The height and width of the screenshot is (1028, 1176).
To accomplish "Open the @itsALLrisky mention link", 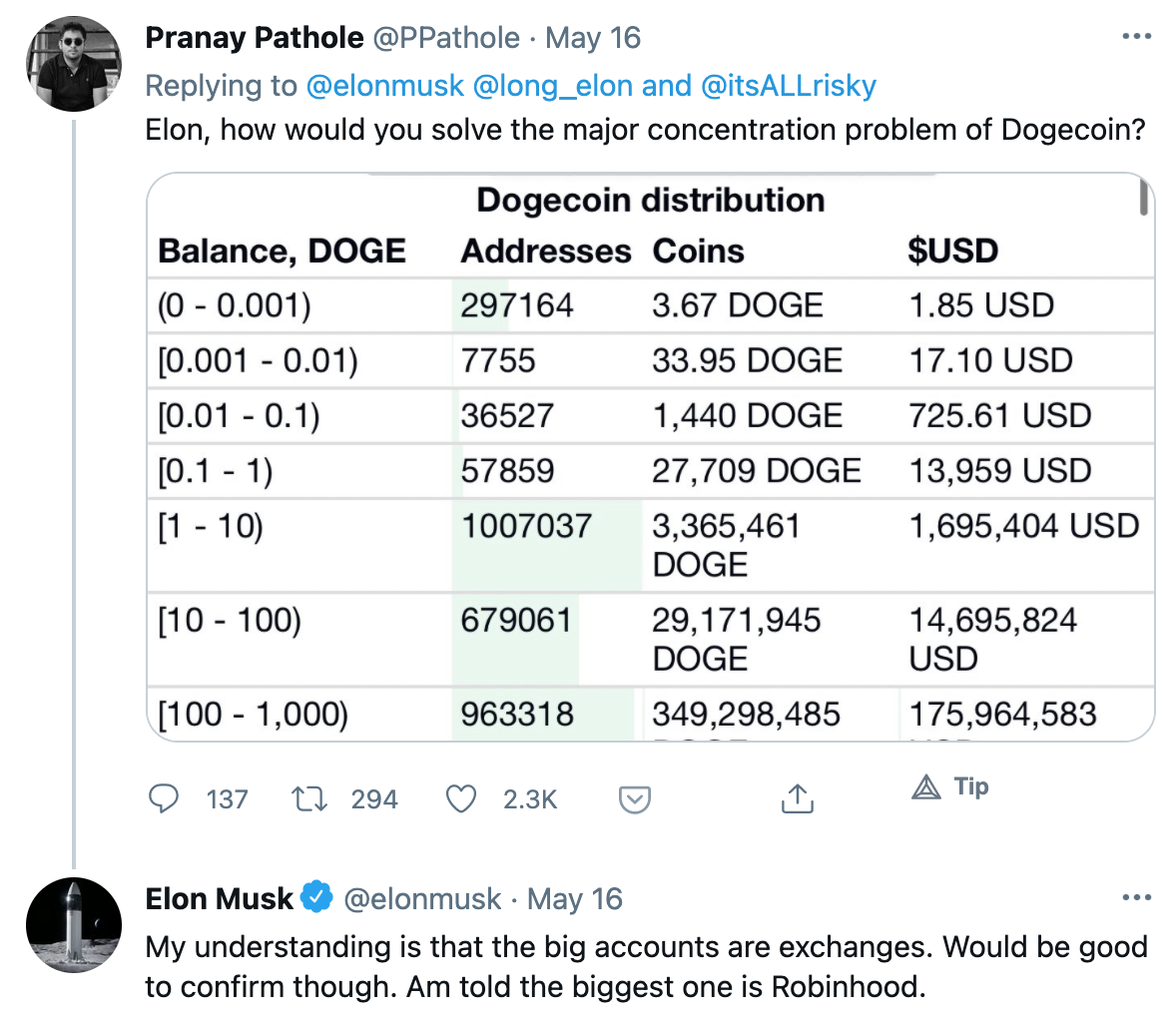I will (788, 86).
